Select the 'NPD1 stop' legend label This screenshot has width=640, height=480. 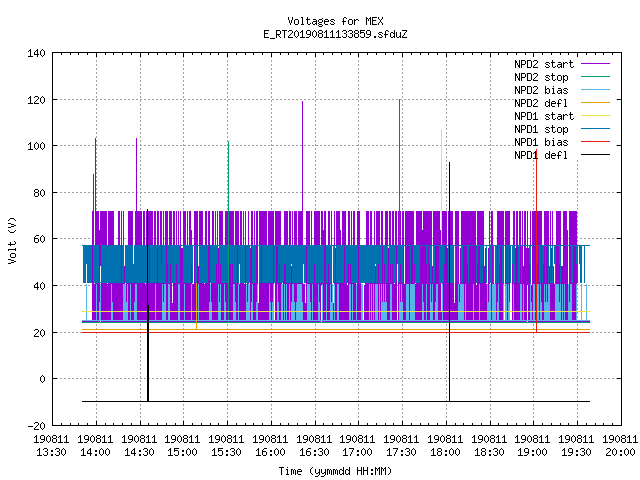click(x=541, y=129)
